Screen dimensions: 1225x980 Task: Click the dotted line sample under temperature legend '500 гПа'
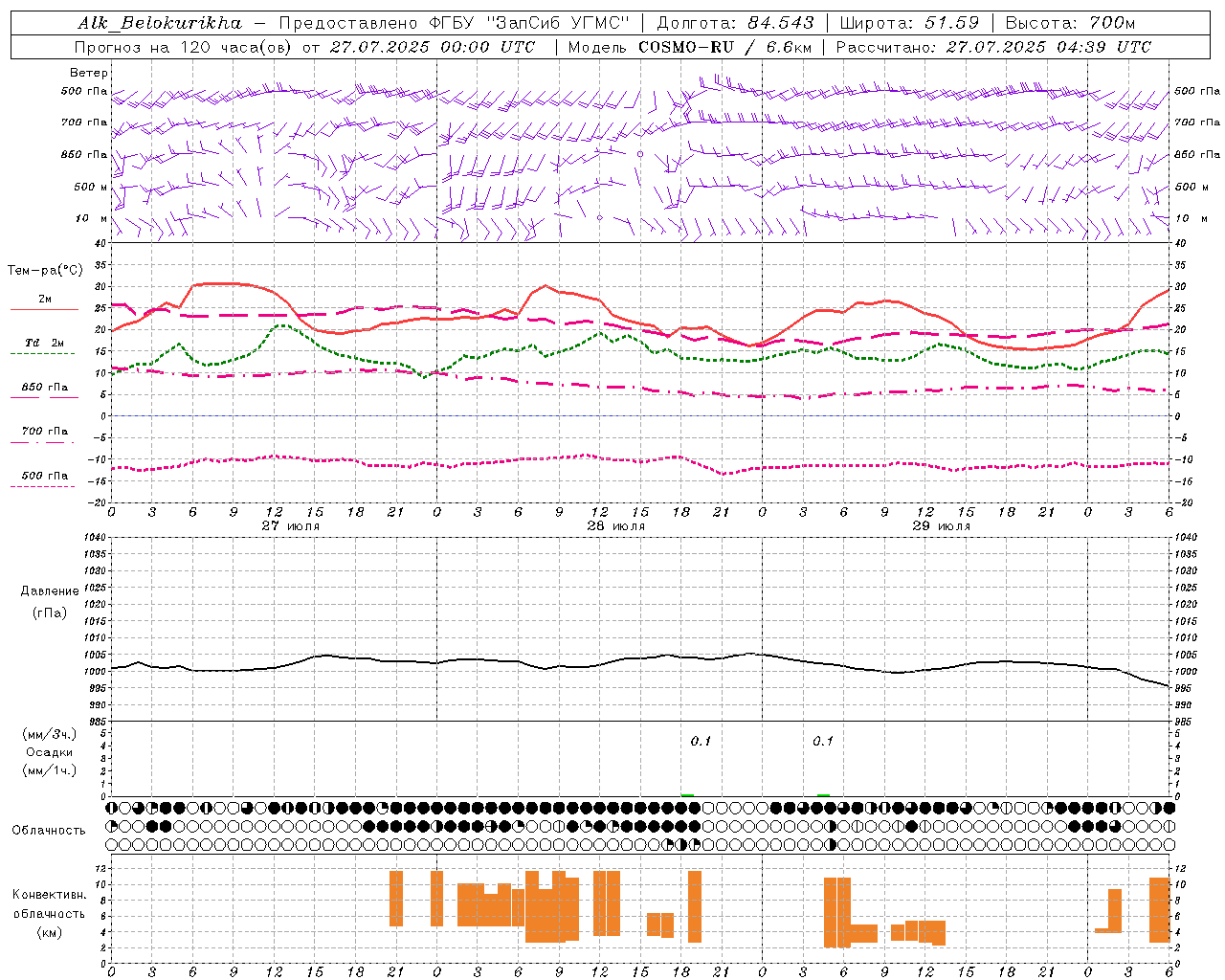click(42, 486)
